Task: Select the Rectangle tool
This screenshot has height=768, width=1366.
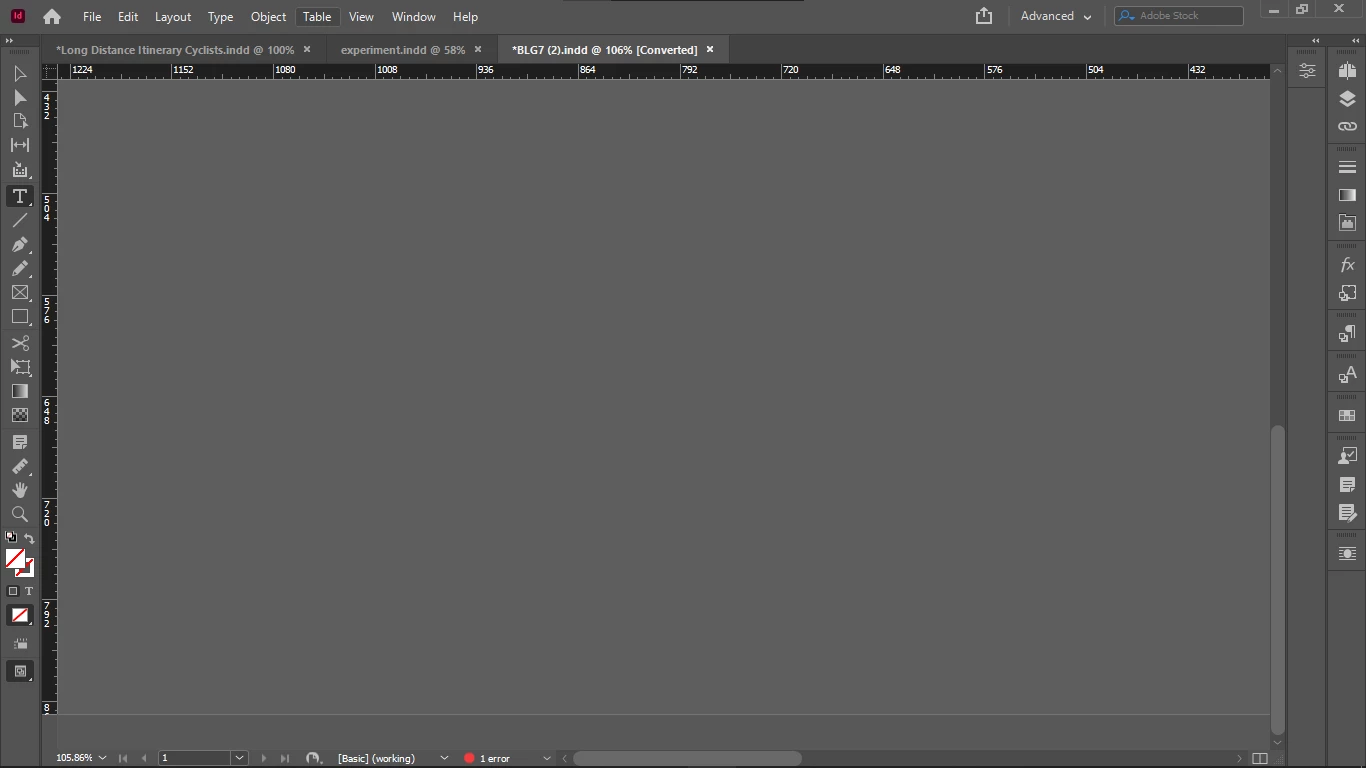Action: [x=19, y=316]
